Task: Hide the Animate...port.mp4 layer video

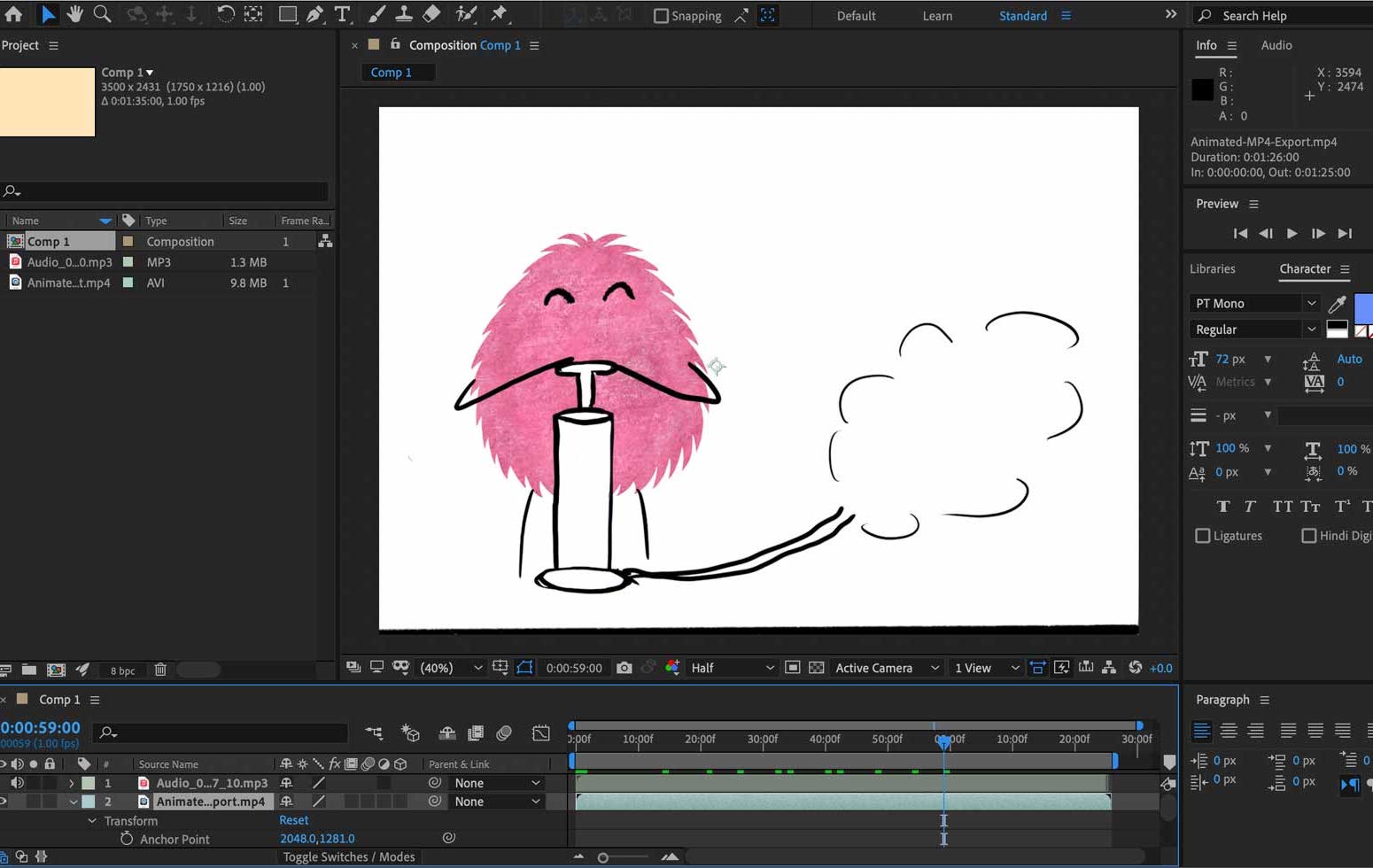Action: (x=4, y=802)
